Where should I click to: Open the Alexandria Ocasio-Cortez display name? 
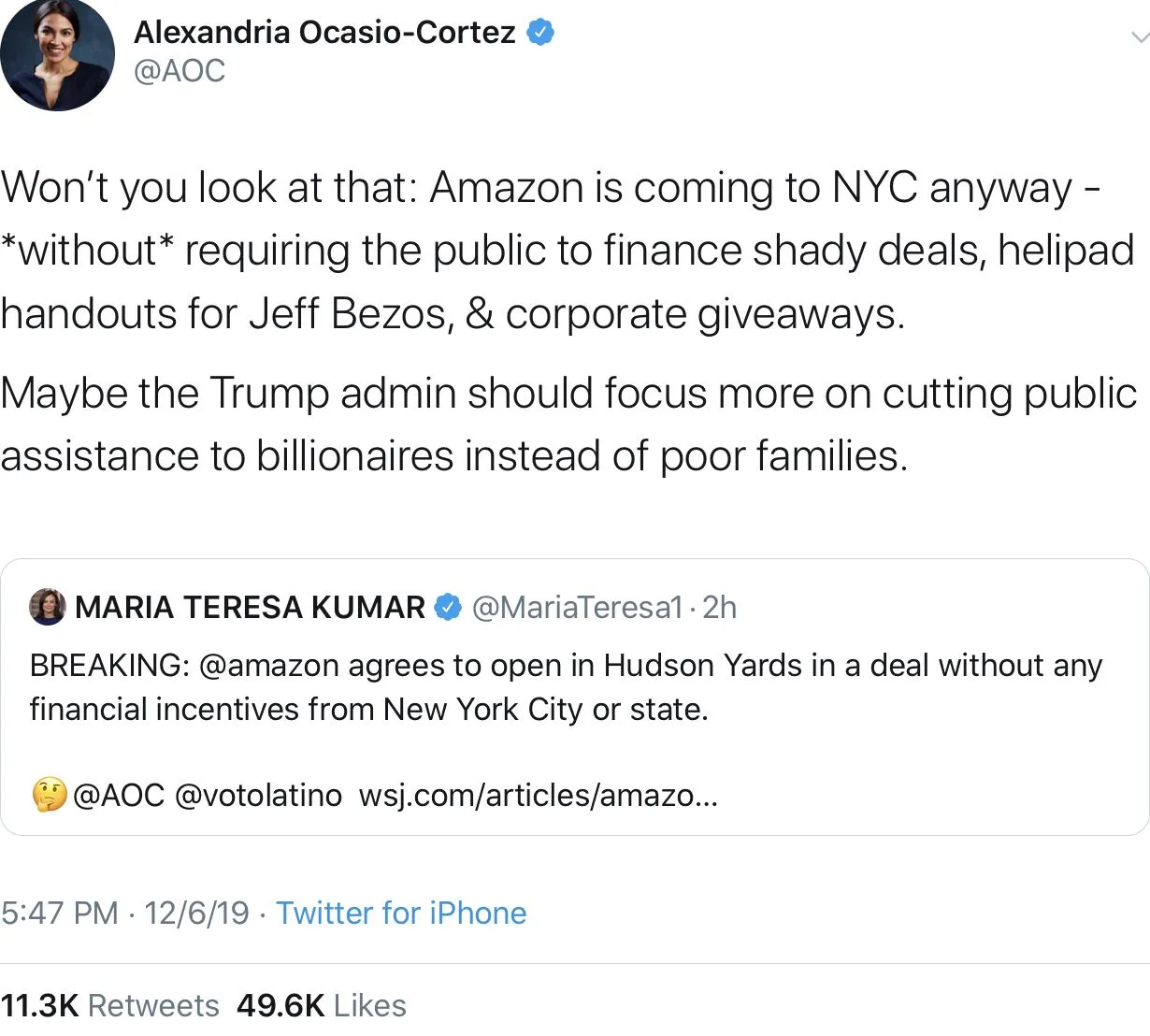click(323, 33)
